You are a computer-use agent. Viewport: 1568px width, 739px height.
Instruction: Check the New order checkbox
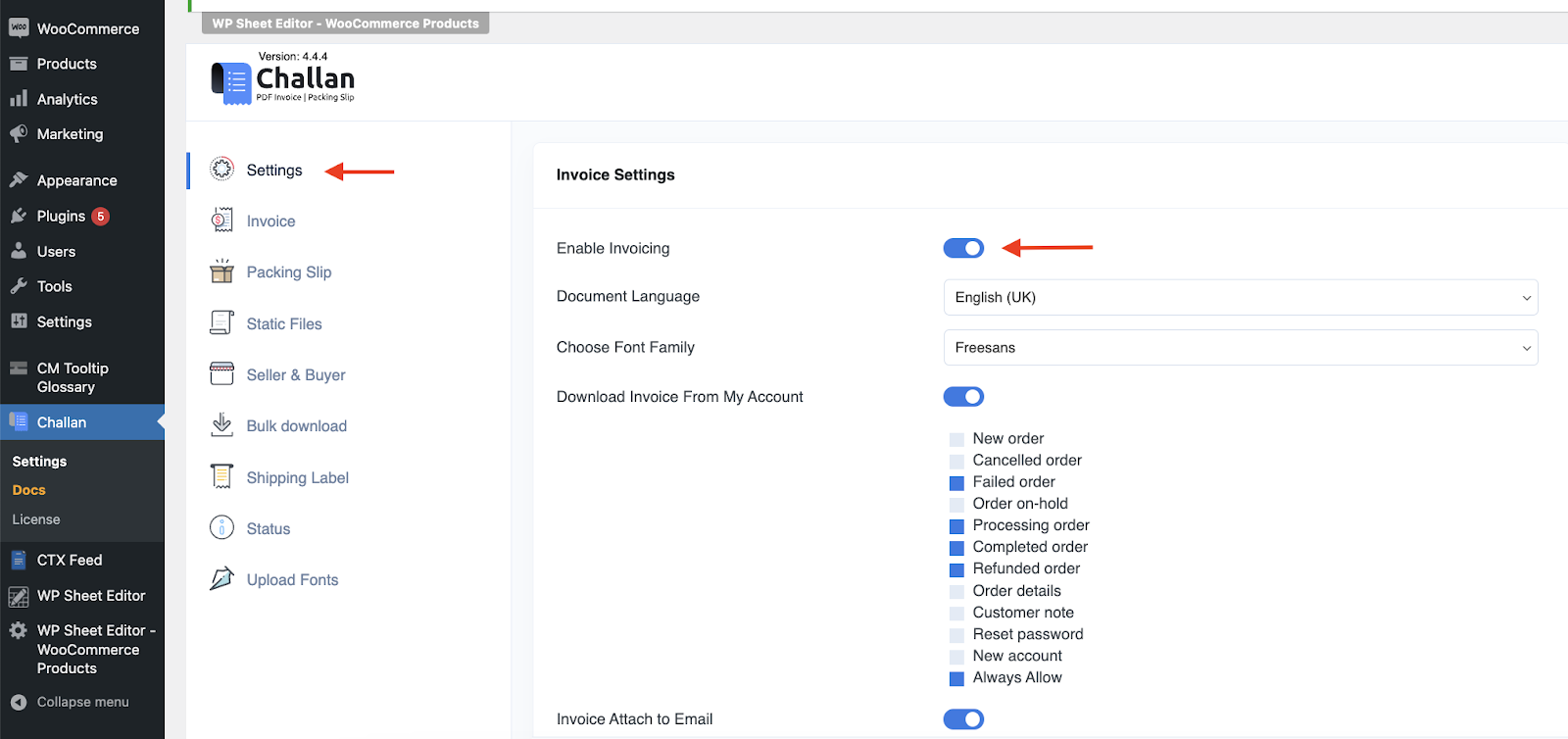[x=956, y=439]
